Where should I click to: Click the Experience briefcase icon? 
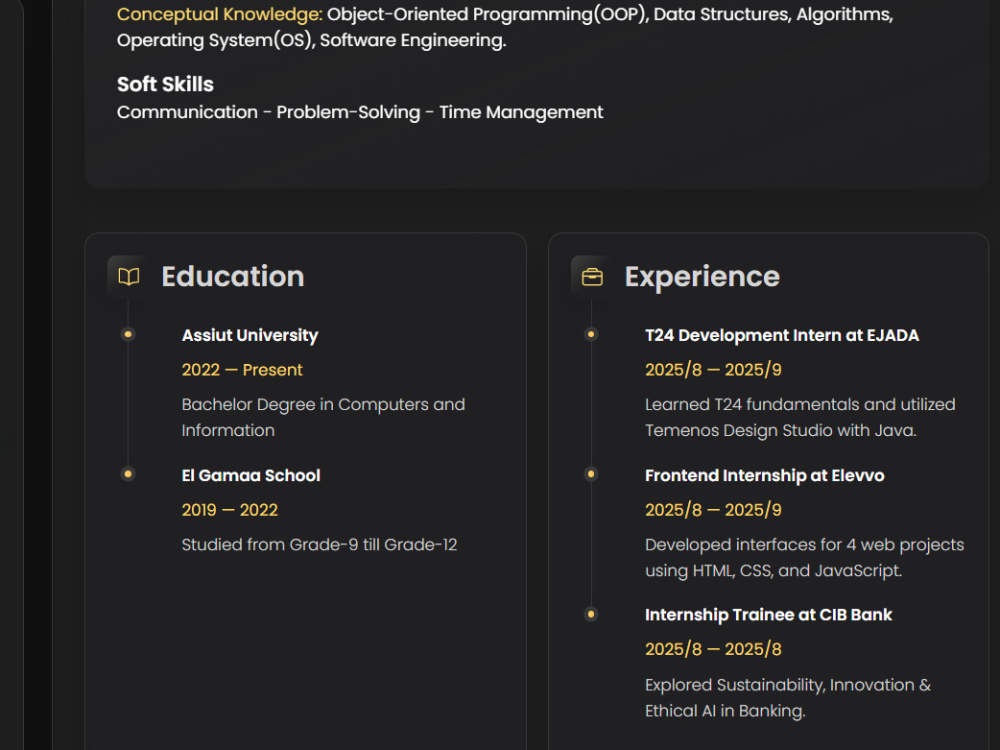[x=592, y=277]
